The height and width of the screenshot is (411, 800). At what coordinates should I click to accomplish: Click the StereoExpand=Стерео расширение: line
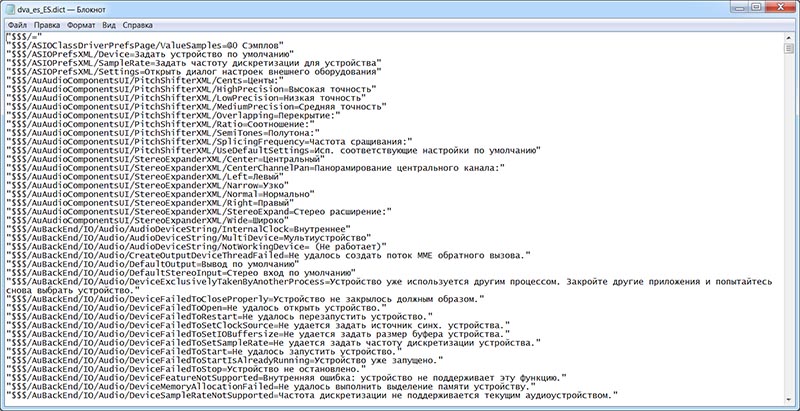(198, 213)
